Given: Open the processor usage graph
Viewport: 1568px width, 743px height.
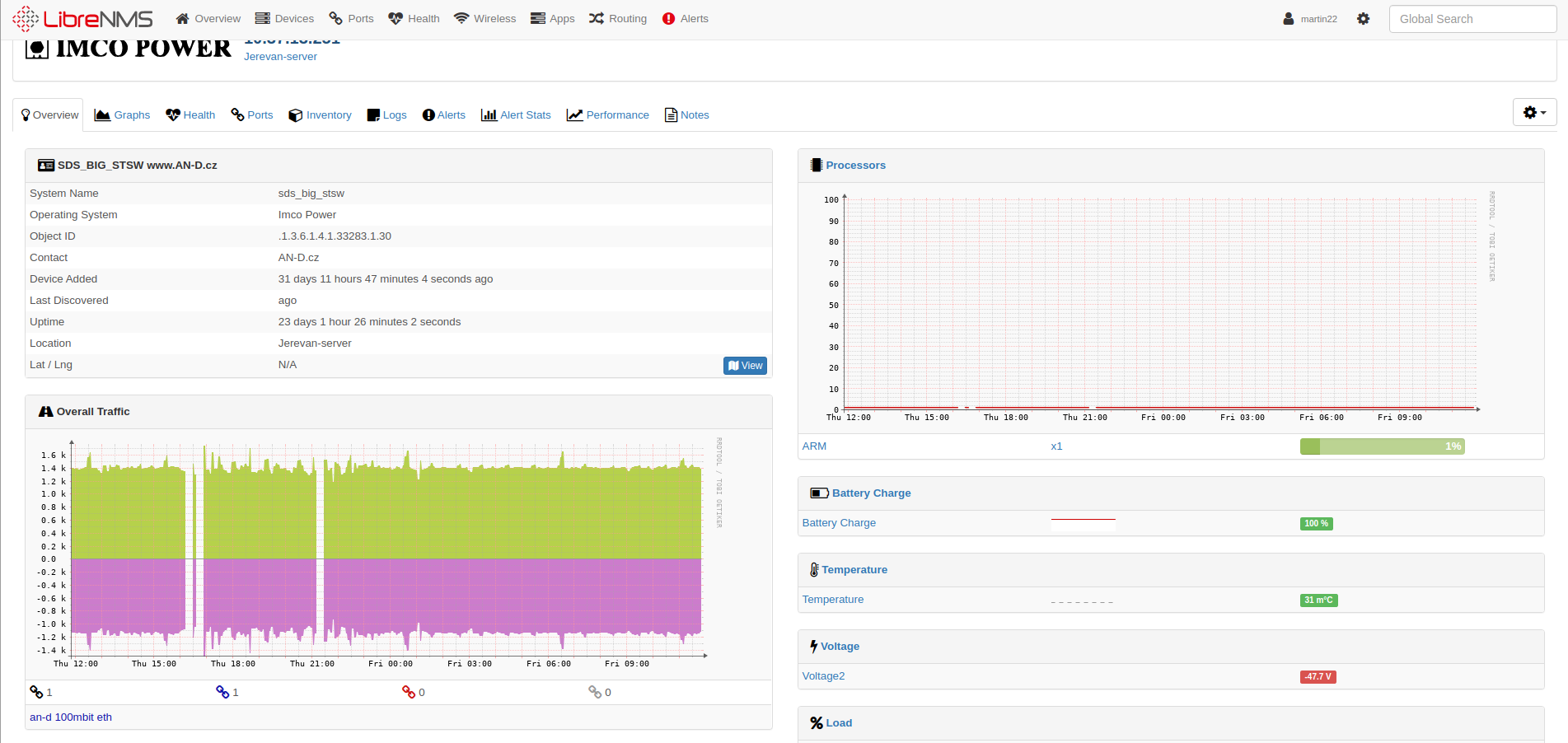Looking at the screenshot, I should coord(1160,307).
